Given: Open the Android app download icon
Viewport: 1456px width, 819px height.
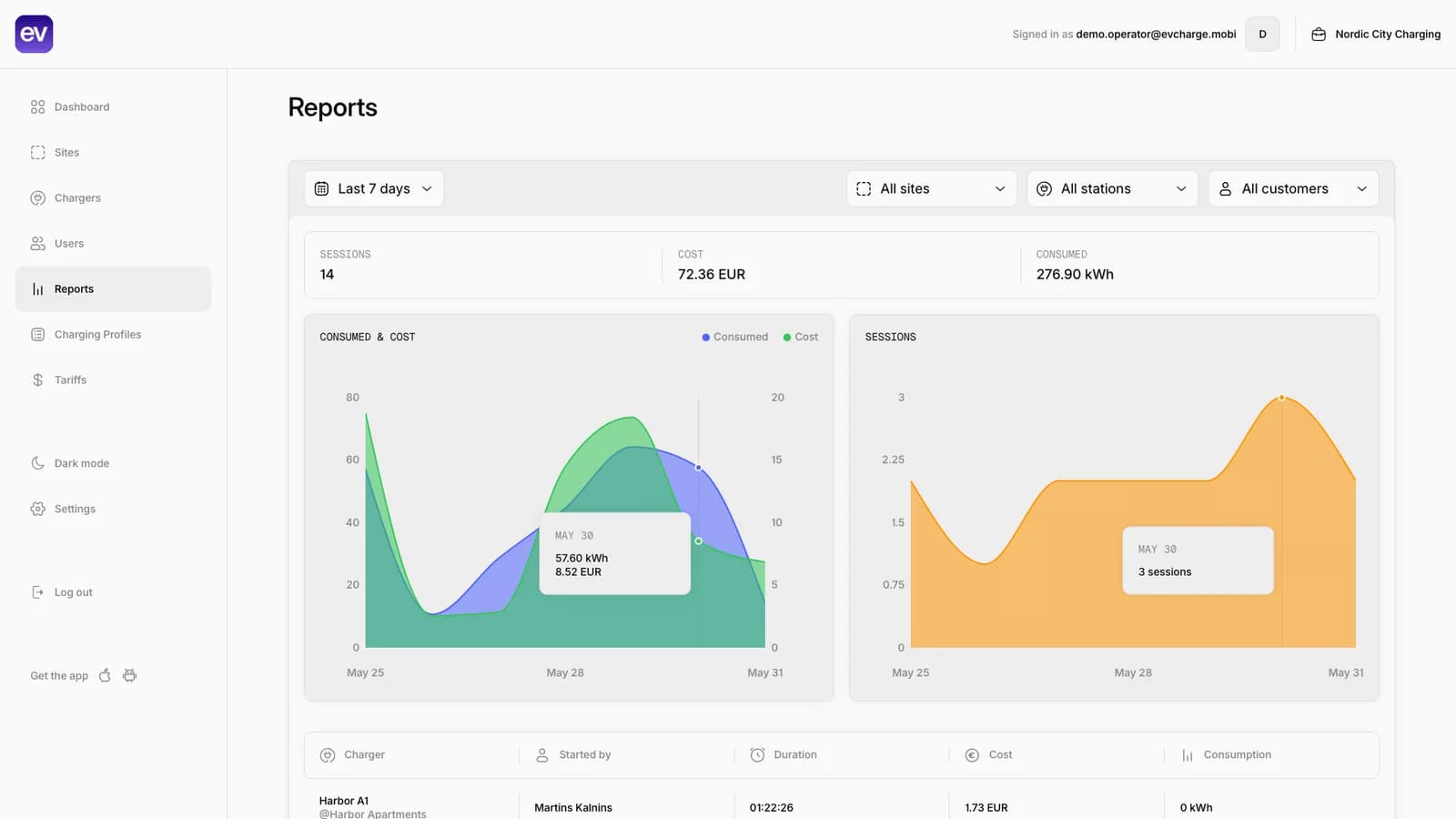Looking at the screenshot, I should tap(130, 675).
